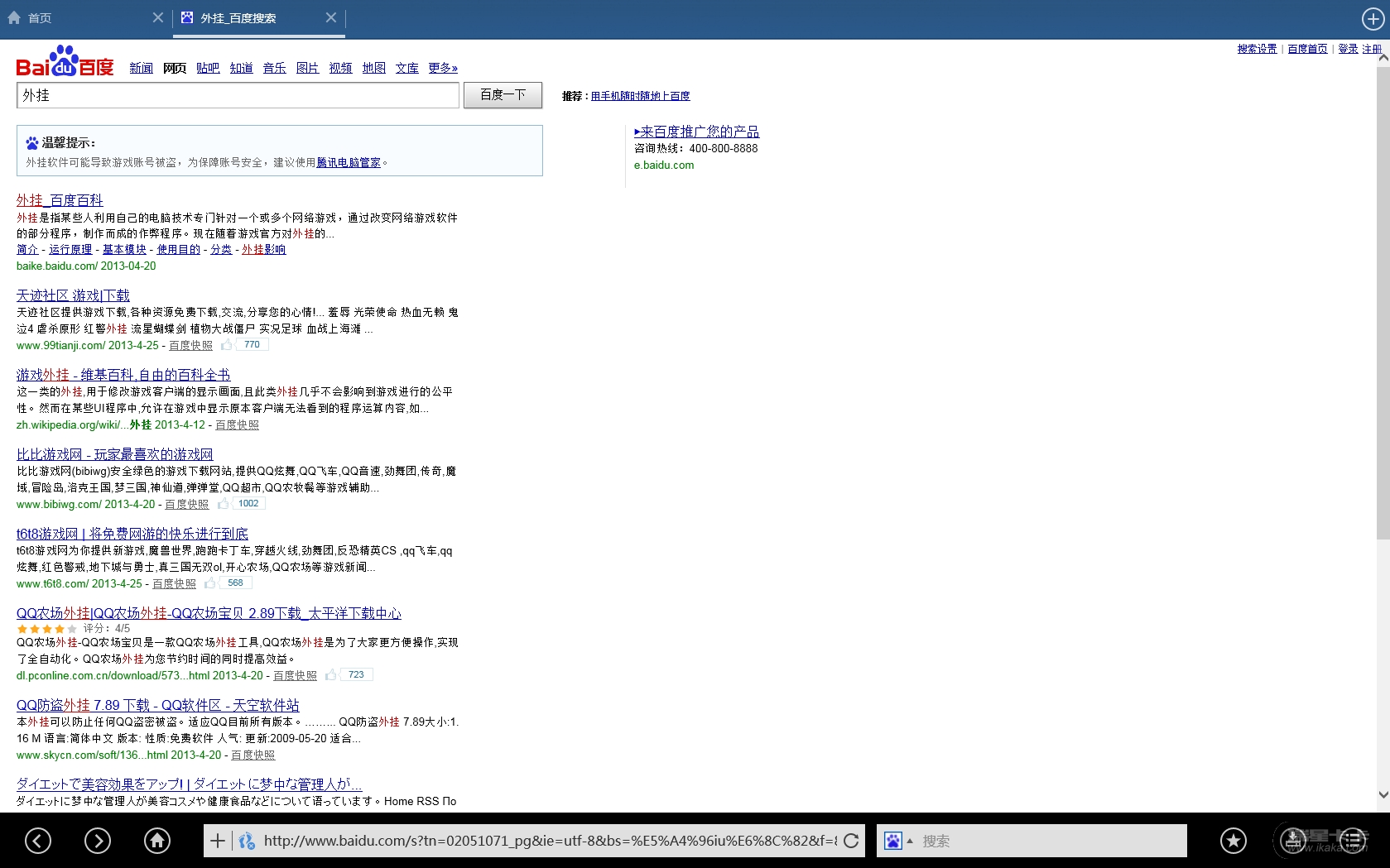
Task: Click the thumbs-up icon beside 723
Action: pyautogui.click(x=330, y=675)
